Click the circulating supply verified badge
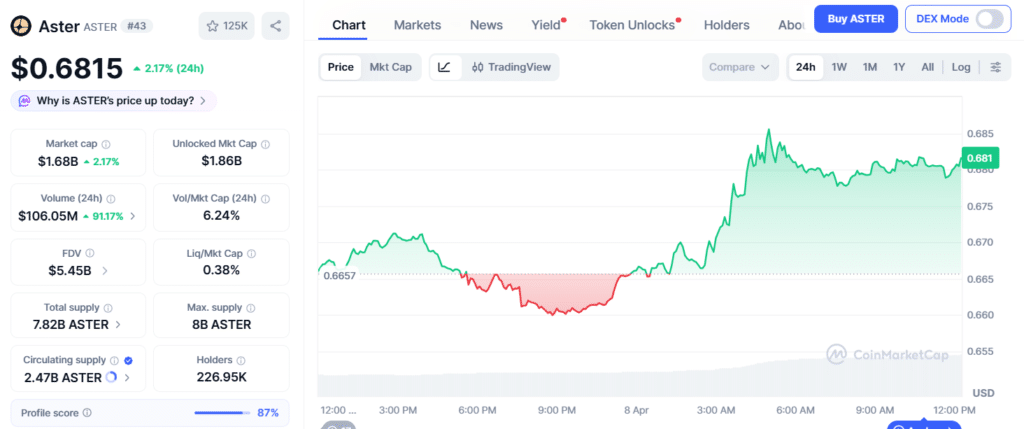This screenshot has height=429, width=1024. 128,360
